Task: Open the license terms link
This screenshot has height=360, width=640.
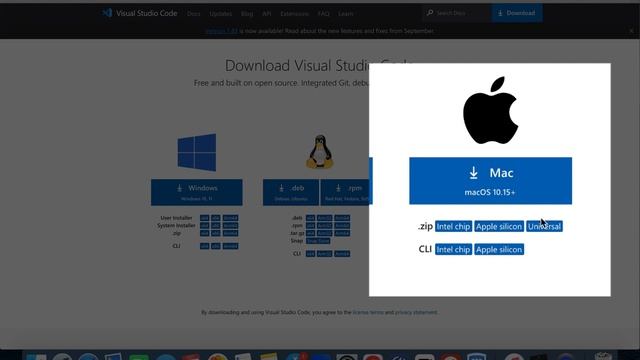Action: point(368,312)
